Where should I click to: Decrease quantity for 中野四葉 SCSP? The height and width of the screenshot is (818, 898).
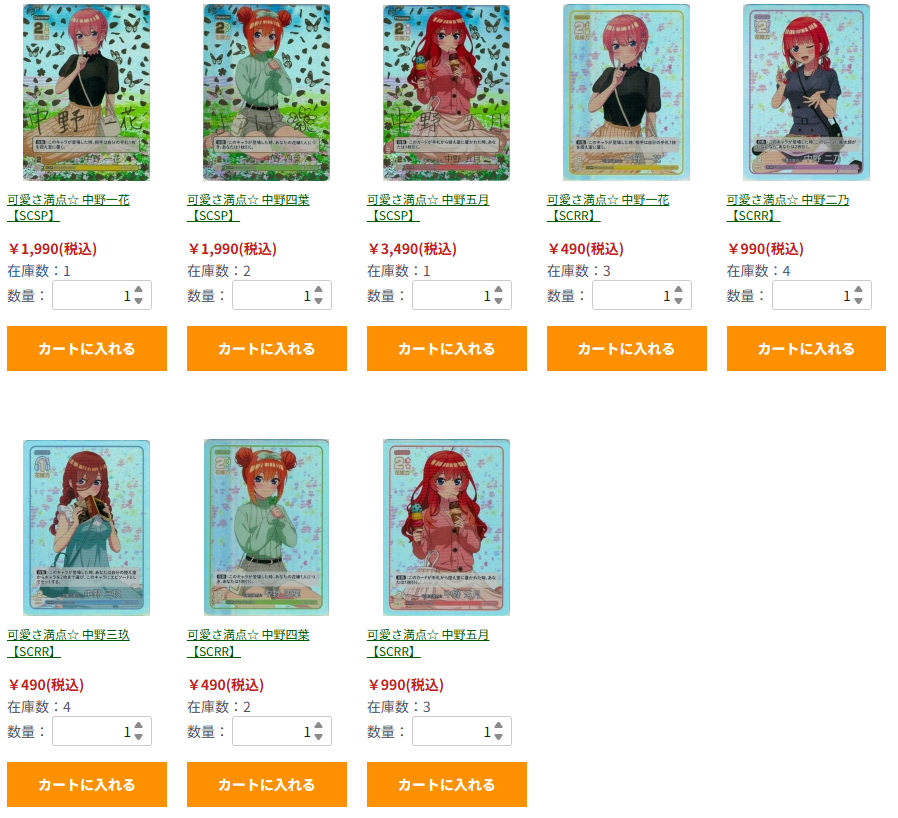tap(318, 301)
